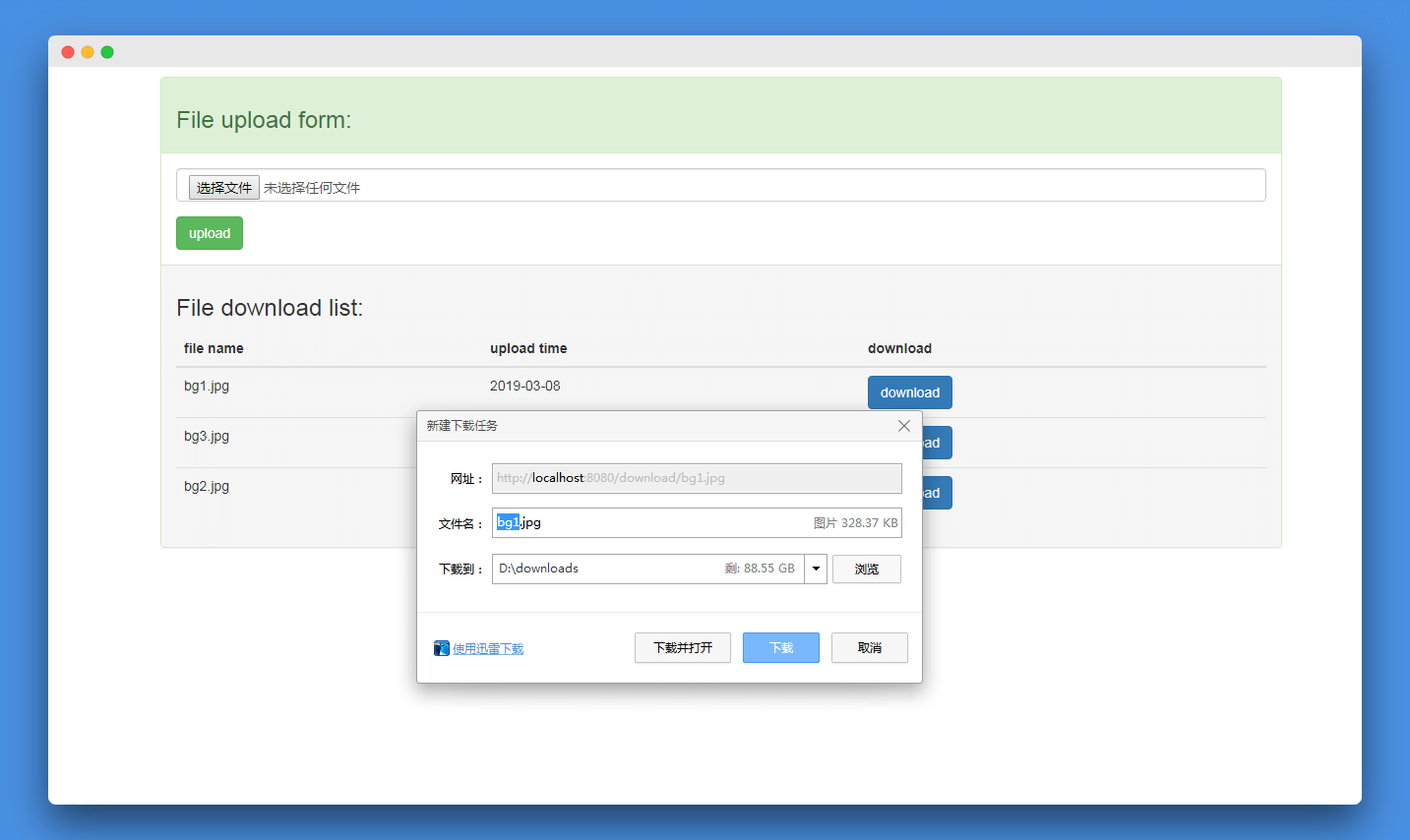
Task: Click the 剩: 88.55 GB free space label
Action: pos(760,569)
